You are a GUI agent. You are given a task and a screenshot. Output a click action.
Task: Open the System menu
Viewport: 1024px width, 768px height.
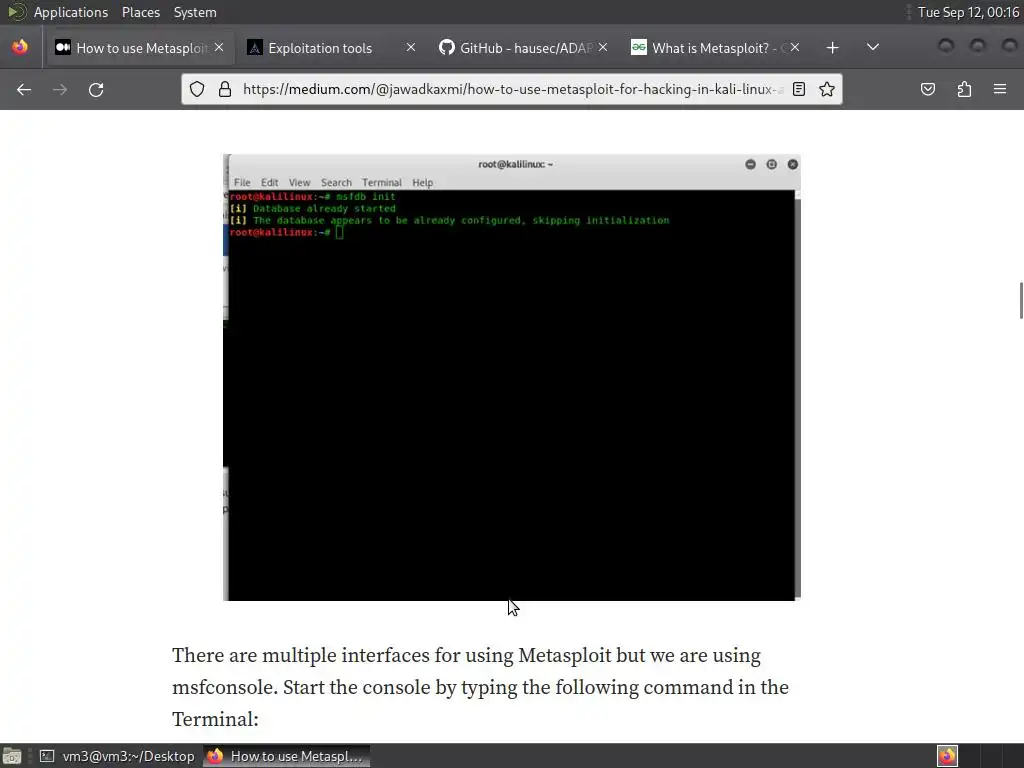[195, 12]
